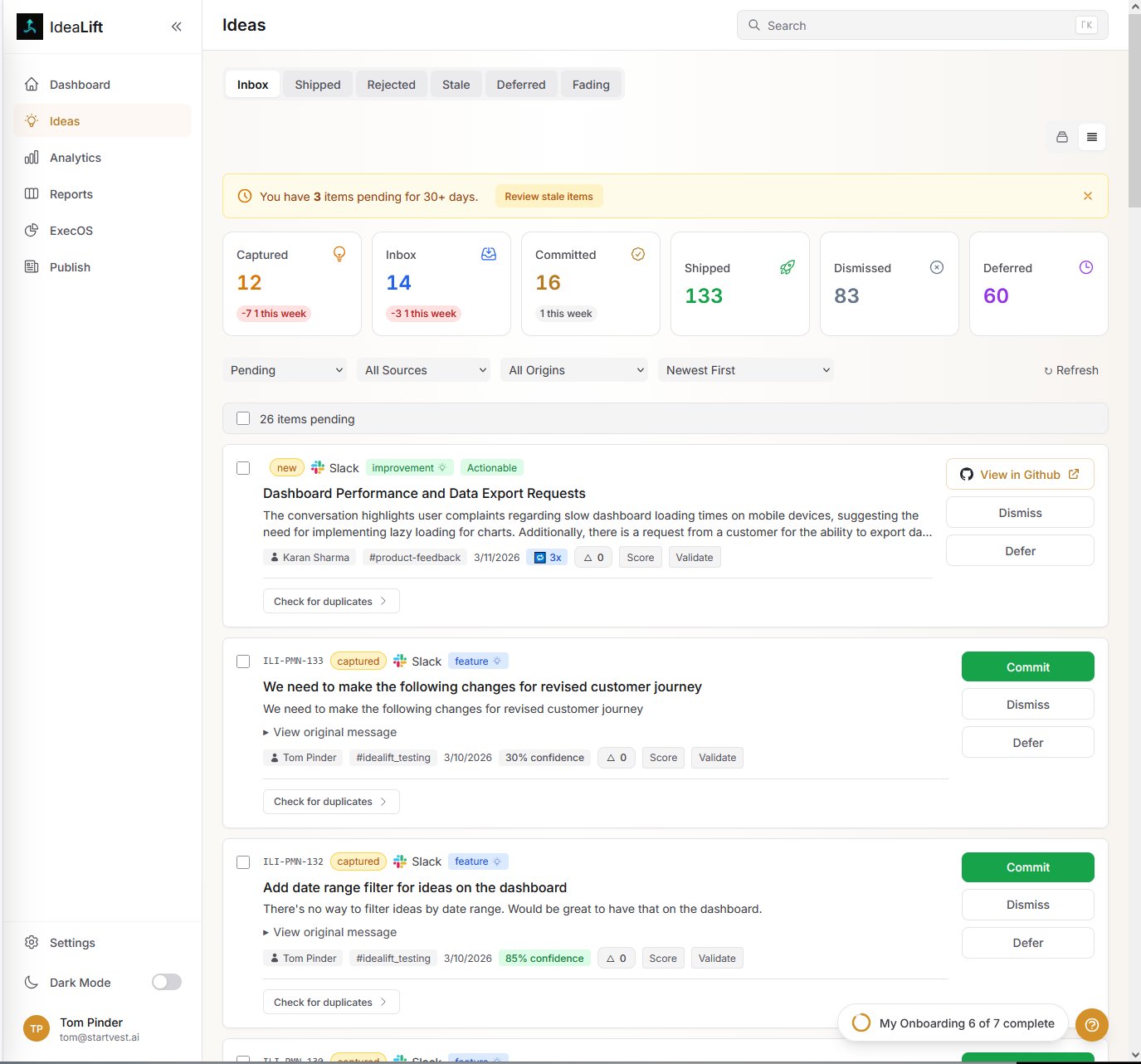Image resolution: width=1141 pixels, height=1064 pixels.
Task: Select the ILI-PMN-133 idea checkbox
Action: pyautogui.click(x=243, y=661)
